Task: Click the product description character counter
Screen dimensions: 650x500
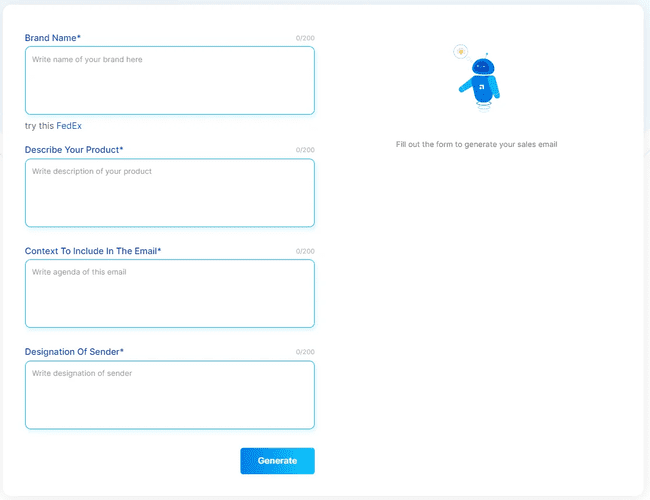Action: click(304, 151)
